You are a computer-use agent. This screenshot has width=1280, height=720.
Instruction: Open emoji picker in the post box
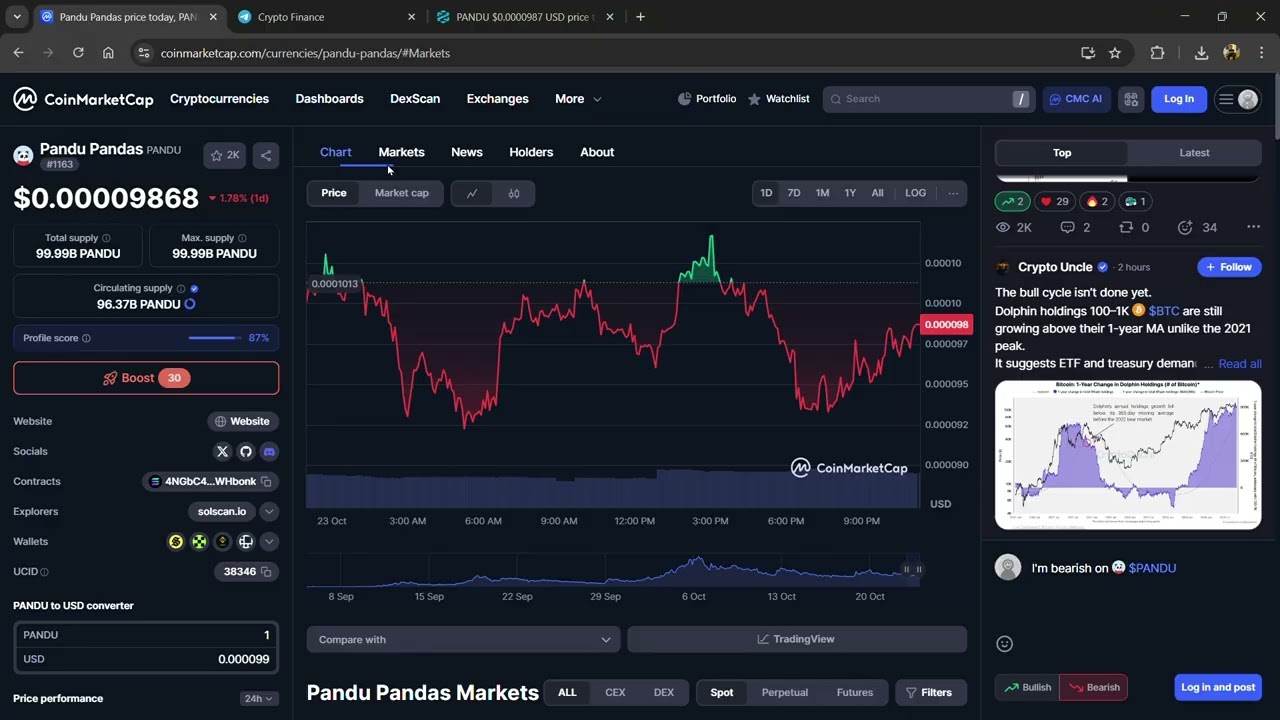1005,644
